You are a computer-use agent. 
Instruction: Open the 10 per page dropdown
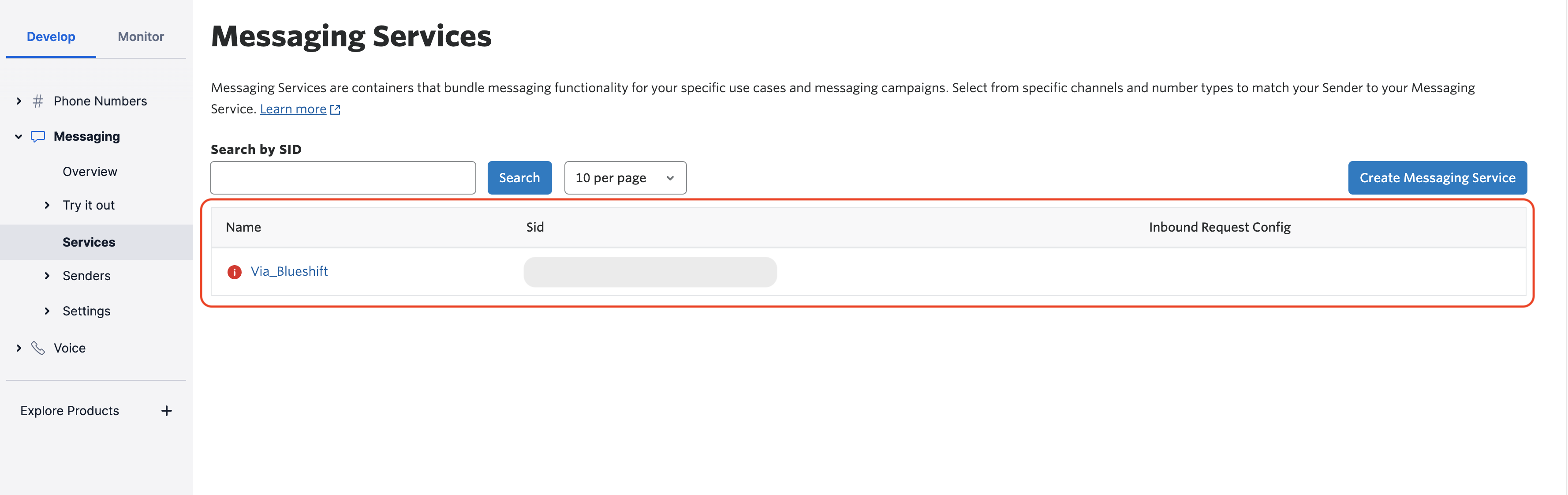(625, 178)
